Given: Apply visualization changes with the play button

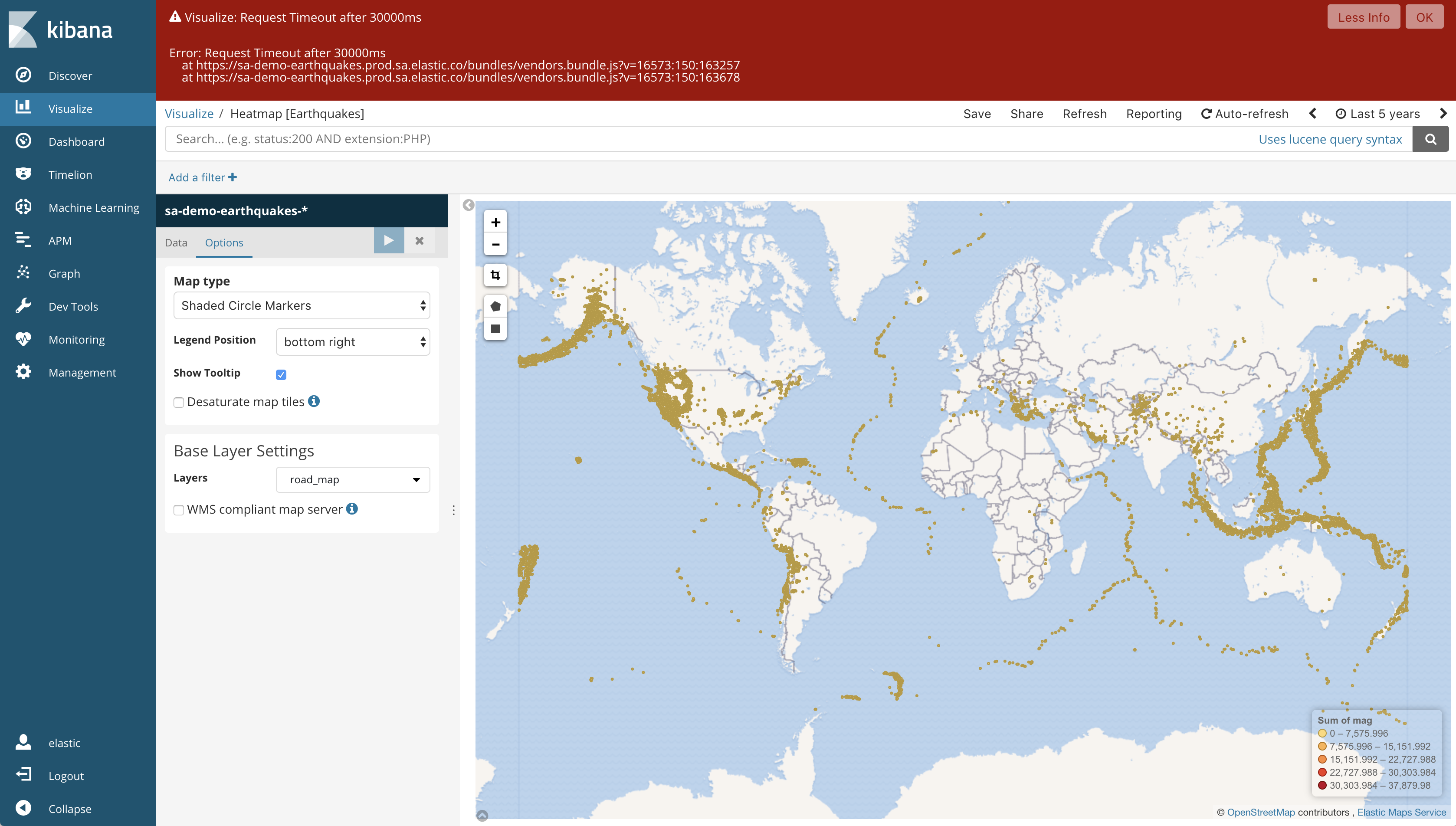Looking at the screenshot, I should coord(389,240).
